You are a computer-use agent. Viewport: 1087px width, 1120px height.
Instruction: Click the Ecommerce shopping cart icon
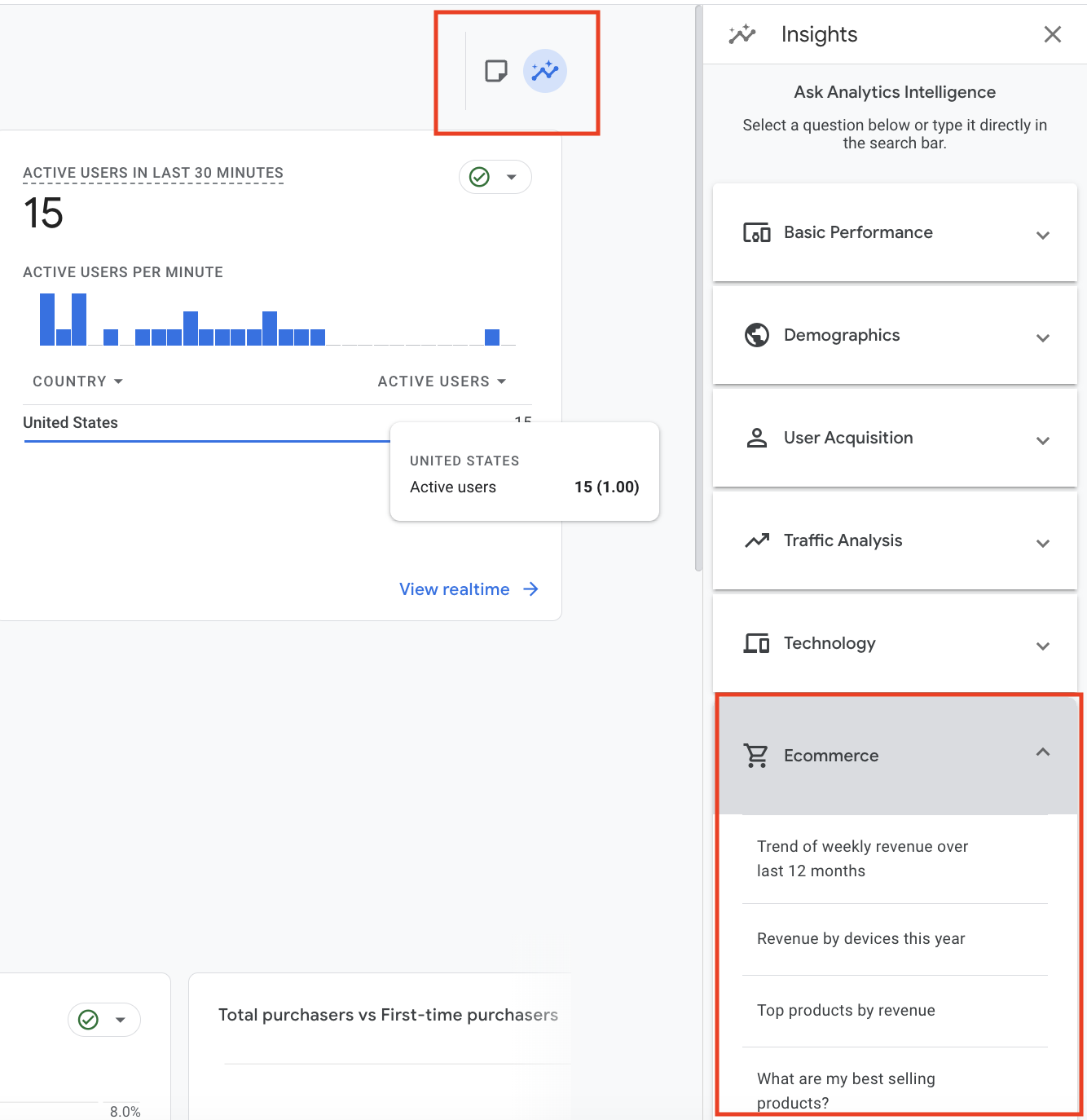coord(755,756)
